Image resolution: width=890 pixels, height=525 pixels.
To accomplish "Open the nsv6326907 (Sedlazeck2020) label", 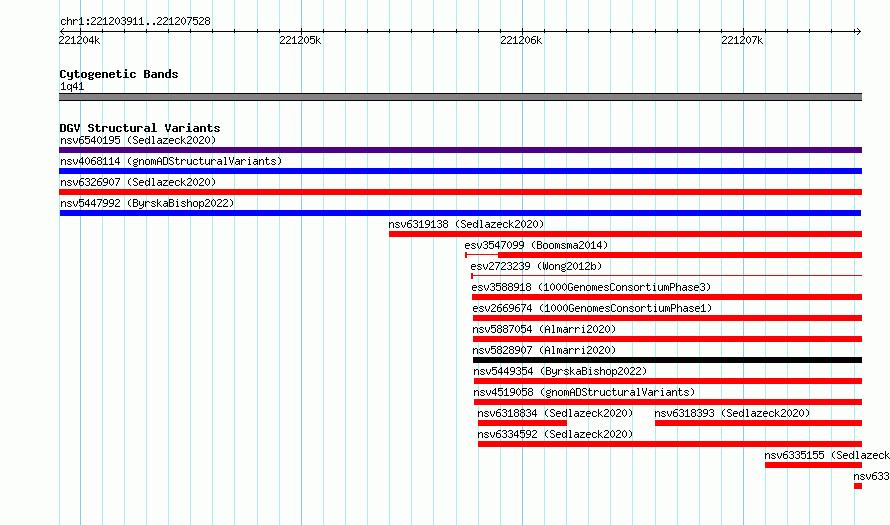I will pos(138,182).
